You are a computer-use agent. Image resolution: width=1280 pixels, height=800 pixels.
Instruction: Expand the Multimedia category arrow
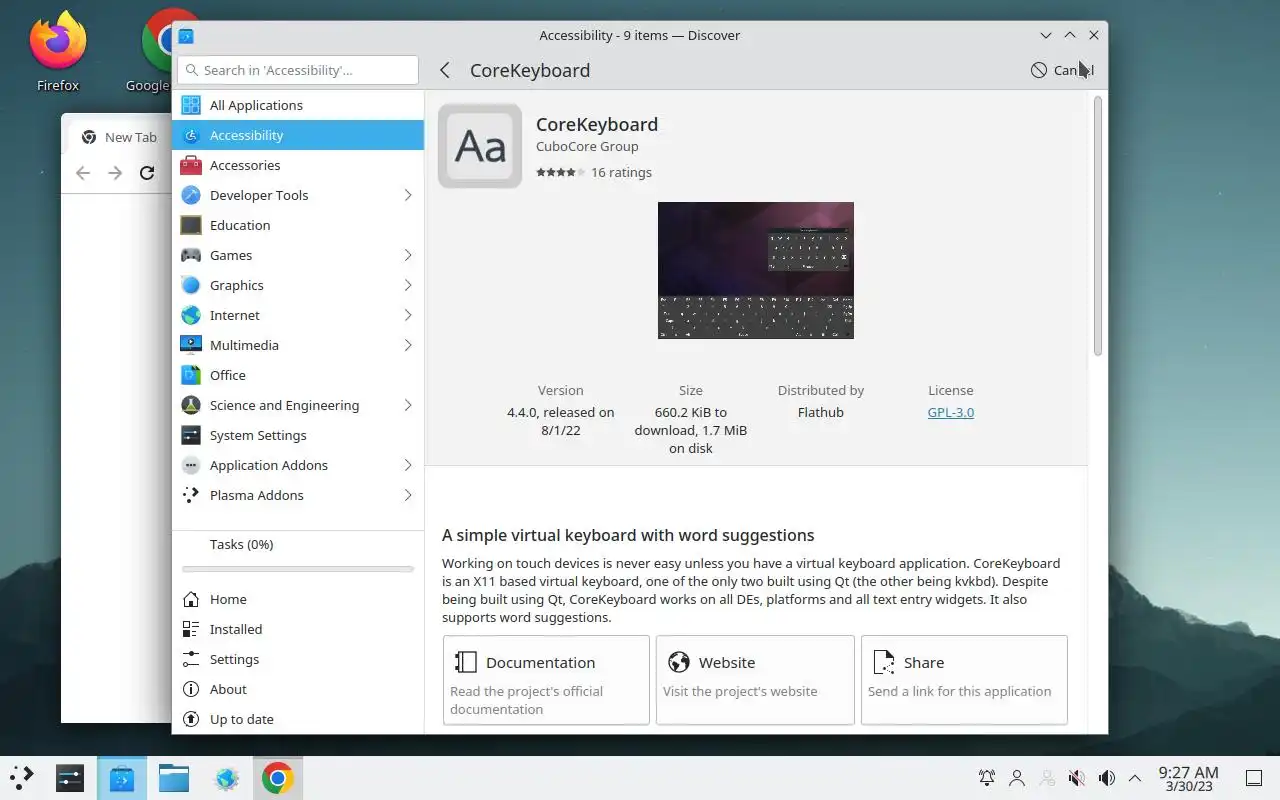tap(408, 345)
